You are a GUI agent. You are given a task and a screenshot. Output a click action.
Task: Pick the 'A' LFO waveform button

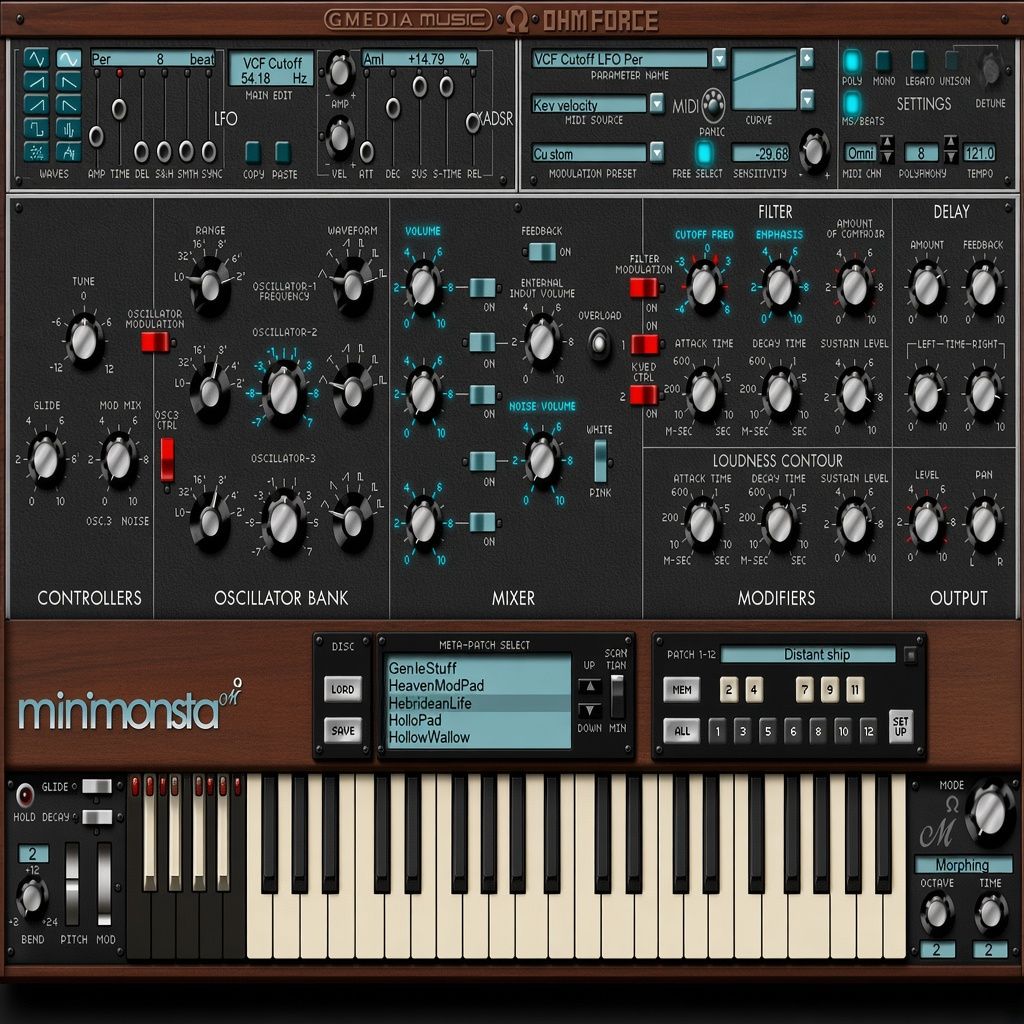coord(68,152)
